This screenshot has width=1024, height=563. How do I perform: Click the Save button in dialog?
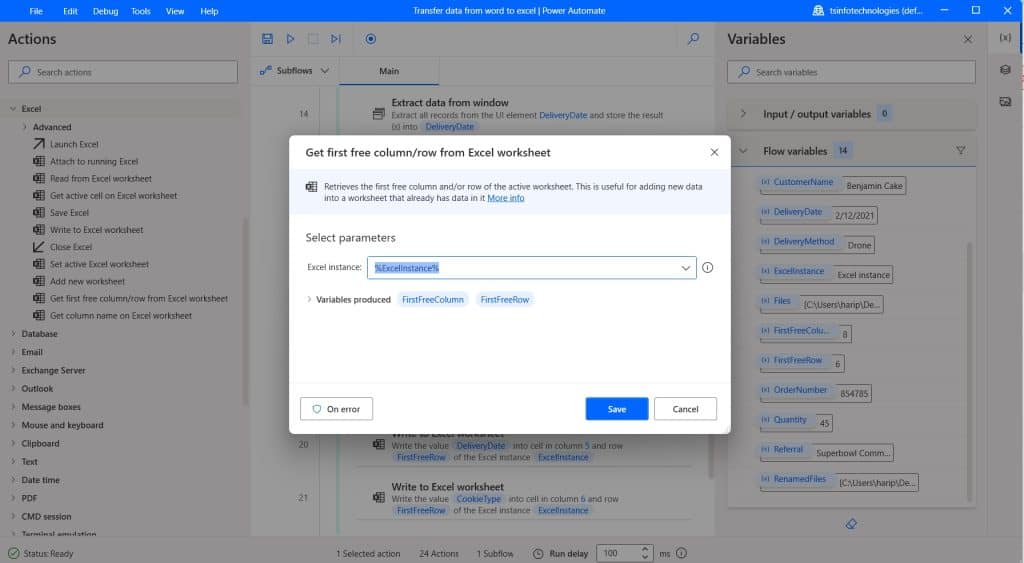click(x=616, y=409)
